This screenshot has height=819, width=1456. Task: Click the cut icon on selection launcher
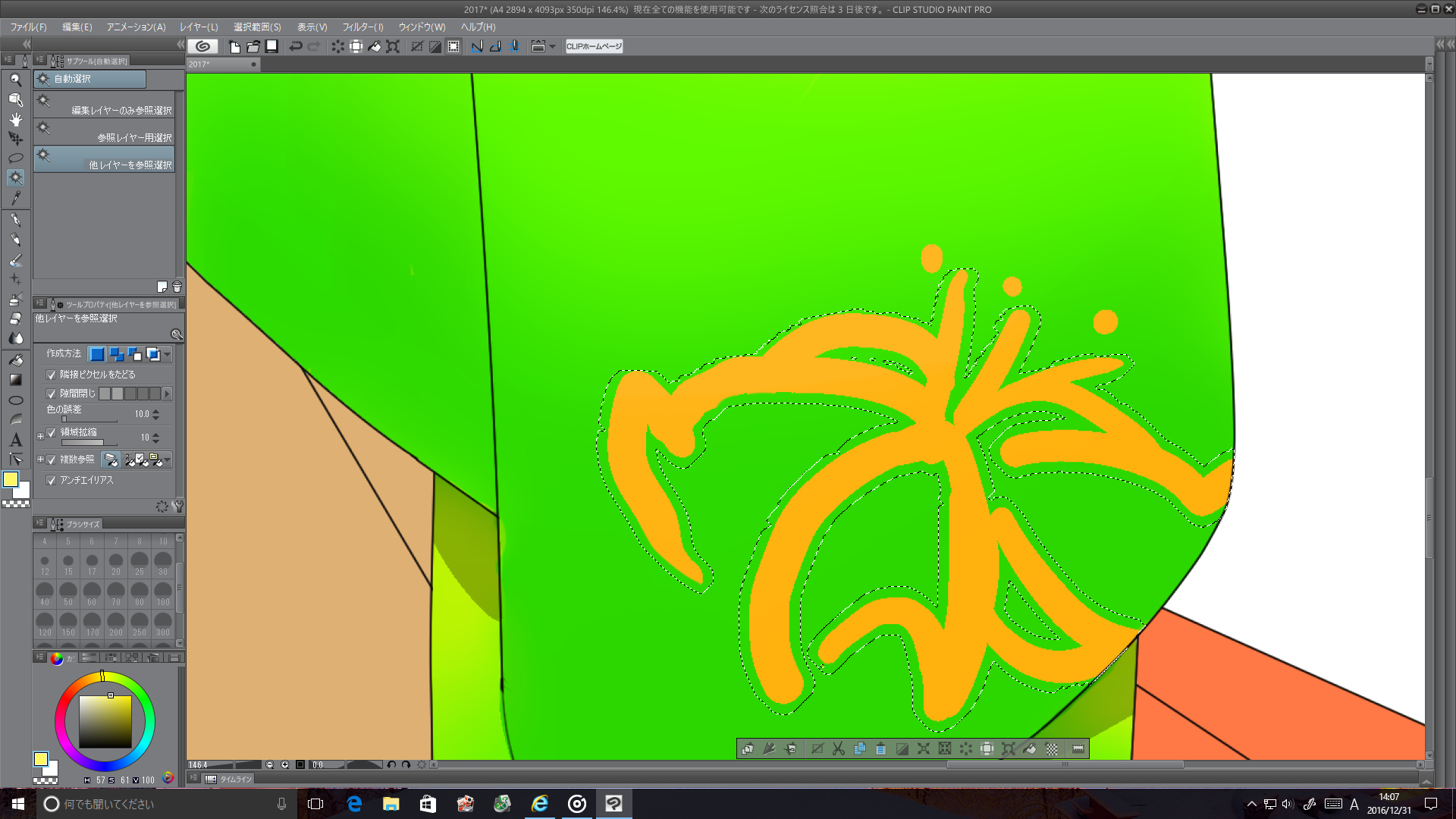[838, 748]
